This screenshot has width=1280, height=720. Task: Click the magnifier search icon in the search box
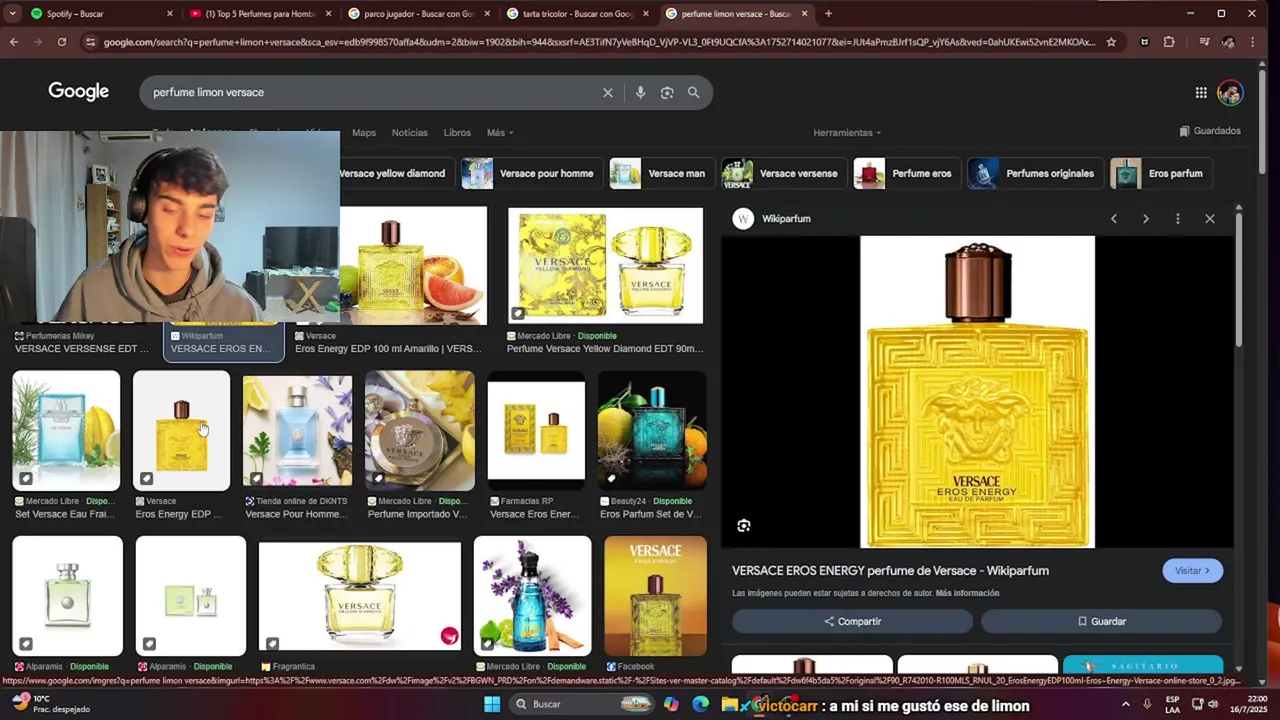pos(693,92)
